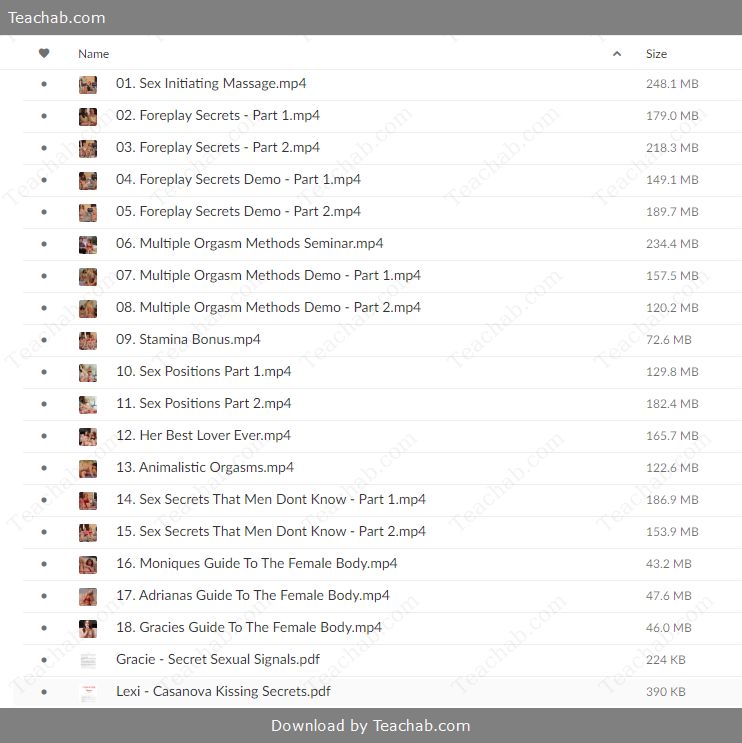Sort the file list by the Size column
Image resolution: width=742 pixels, height=743 pixels.
(656, 54)
